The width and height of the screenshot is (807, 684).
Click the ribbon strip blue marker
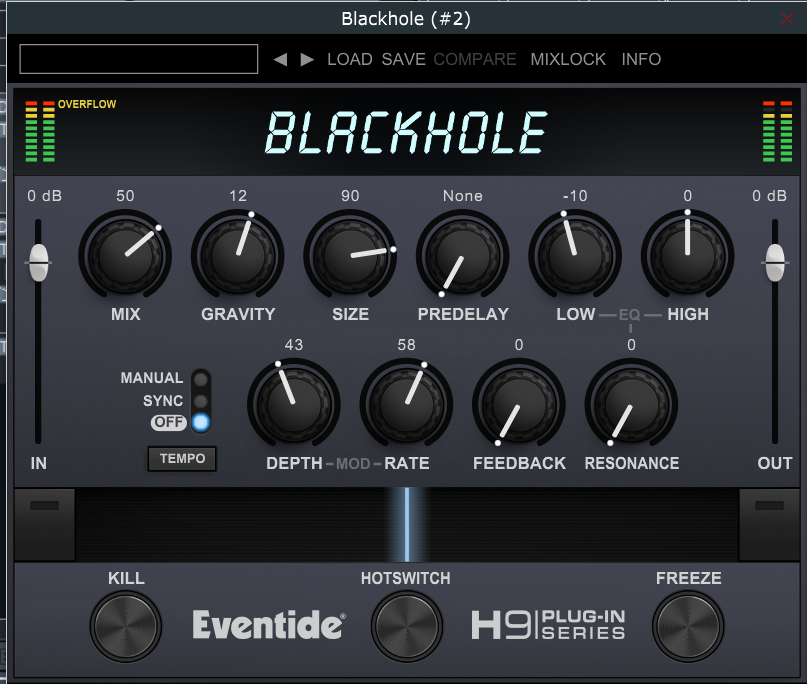[407, 524]
